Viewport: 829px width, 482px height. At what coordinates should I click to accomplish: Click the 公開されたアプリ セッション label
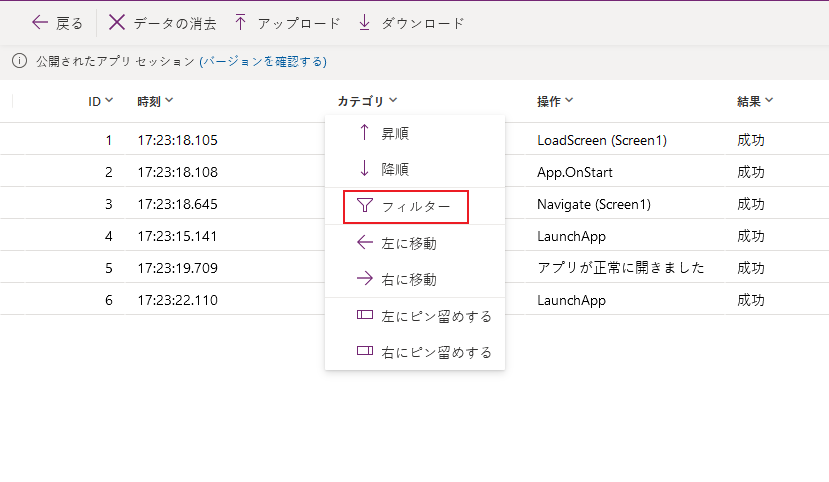click(x=115, y=61)
